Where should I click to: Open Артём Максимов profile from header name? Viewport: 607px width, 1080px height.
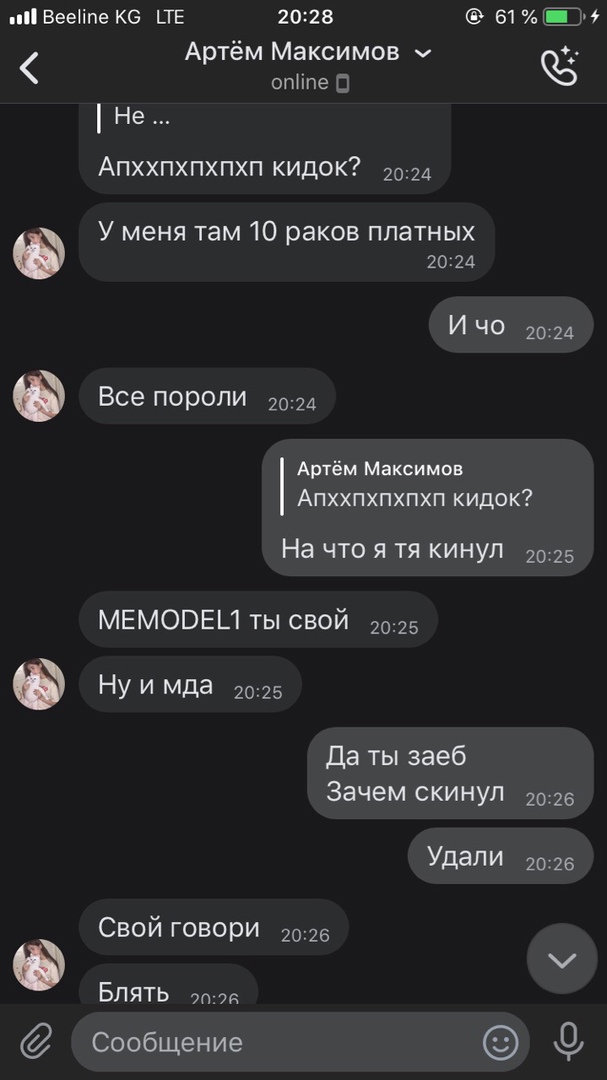[292, 52]
